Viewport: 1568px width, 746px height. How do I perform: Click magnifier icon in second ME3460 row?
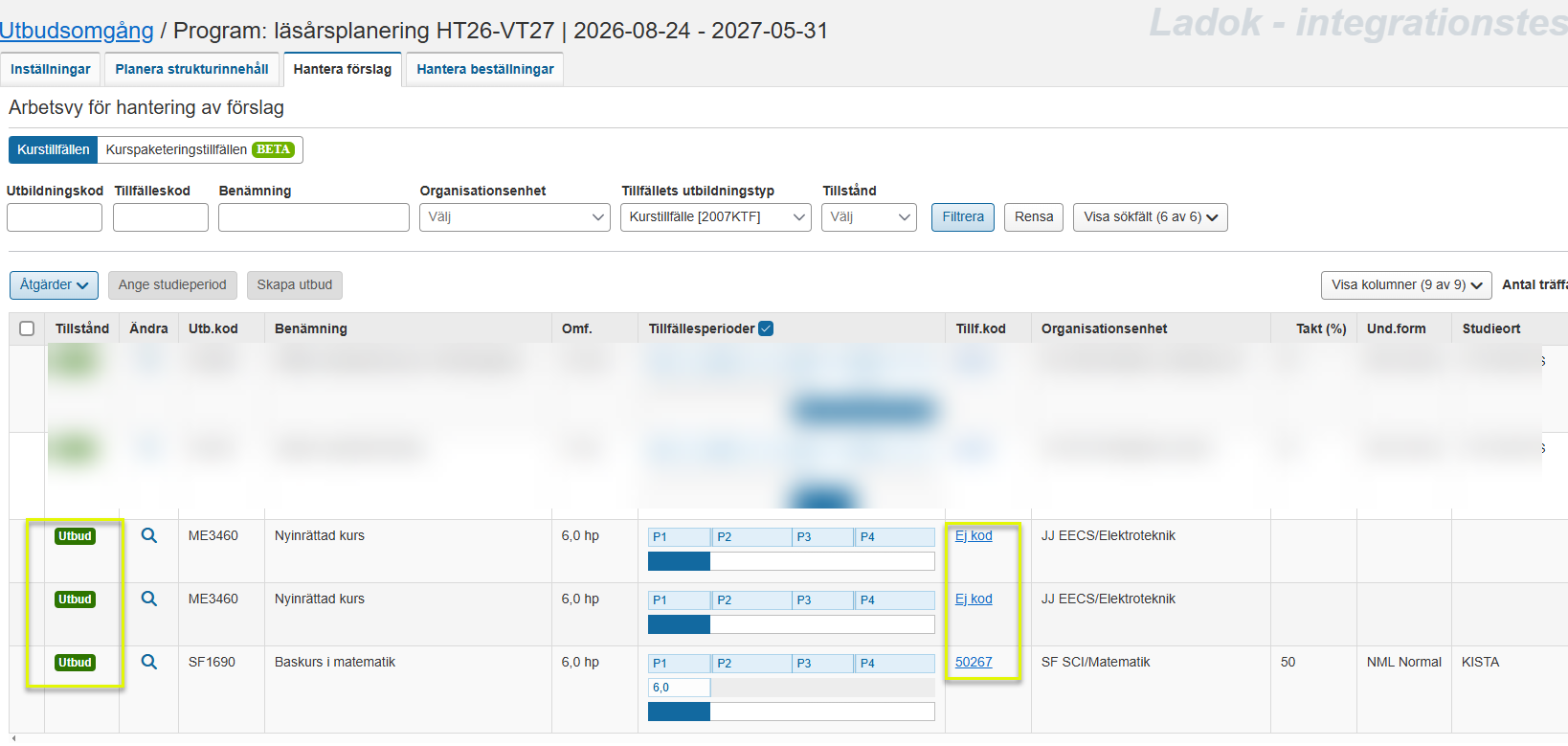[x=149, y=599]
